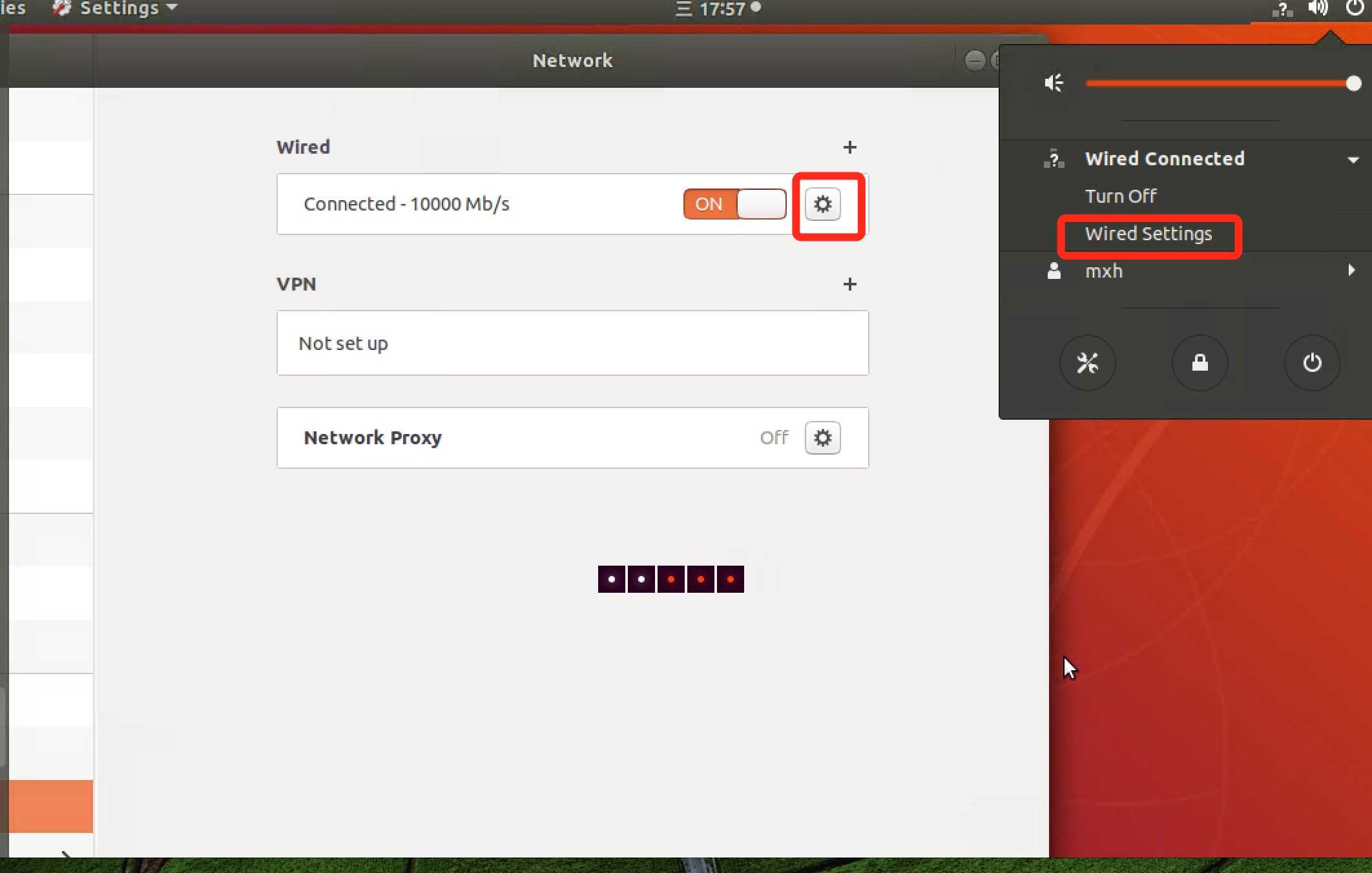The image size is (1372, 873).
Task: Click the Not set up VPN row
Action: coord(572,343)
